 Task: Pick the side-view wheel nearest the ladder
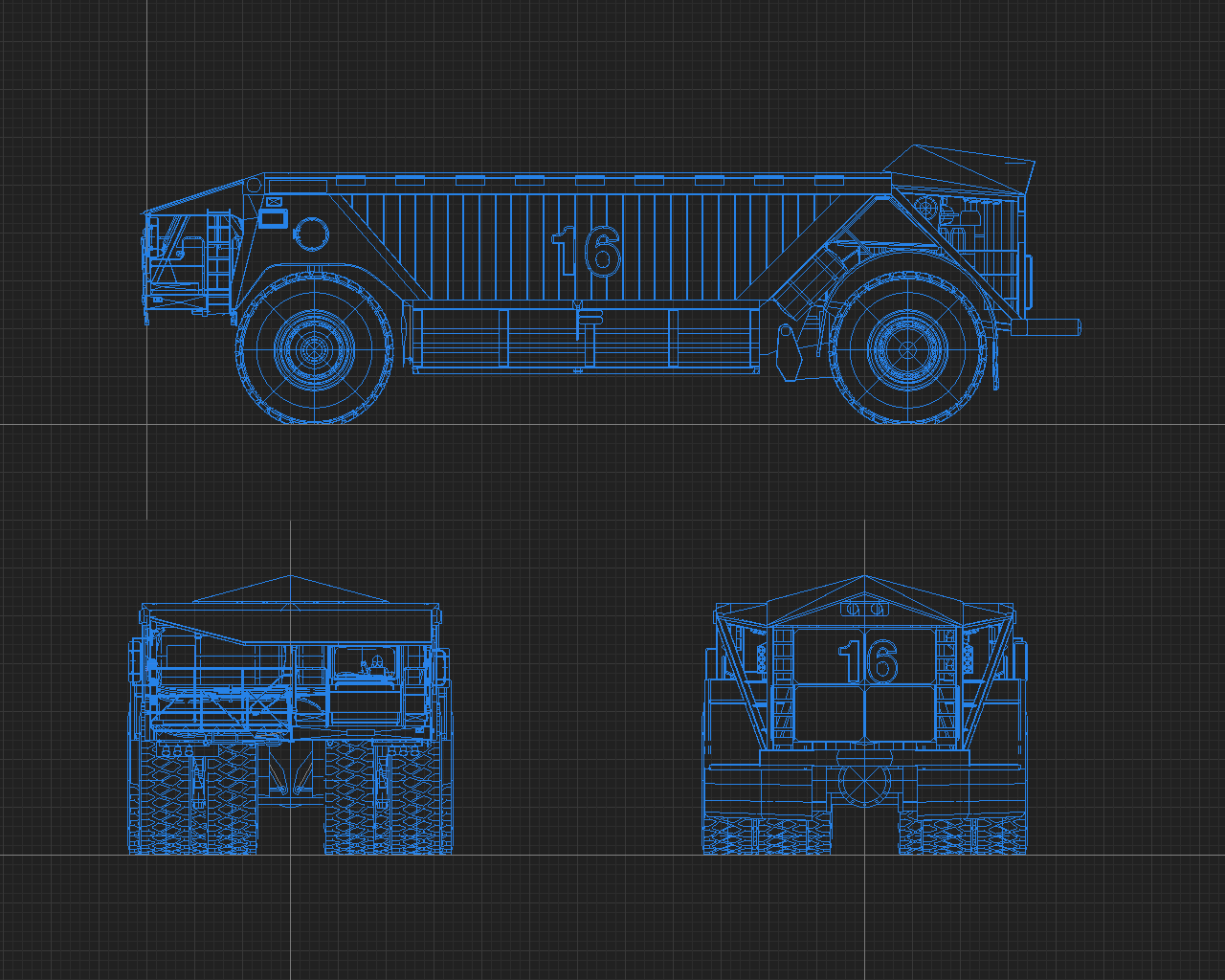pyautogui.click(x=315, y=346)
